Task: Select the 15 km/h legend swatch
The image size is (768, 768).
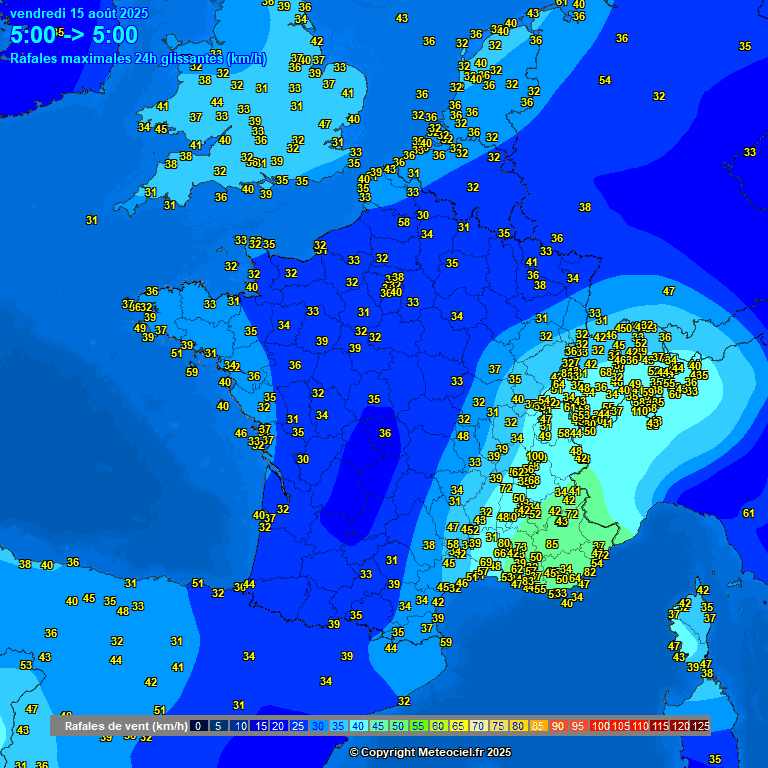Action: point(259,726)
